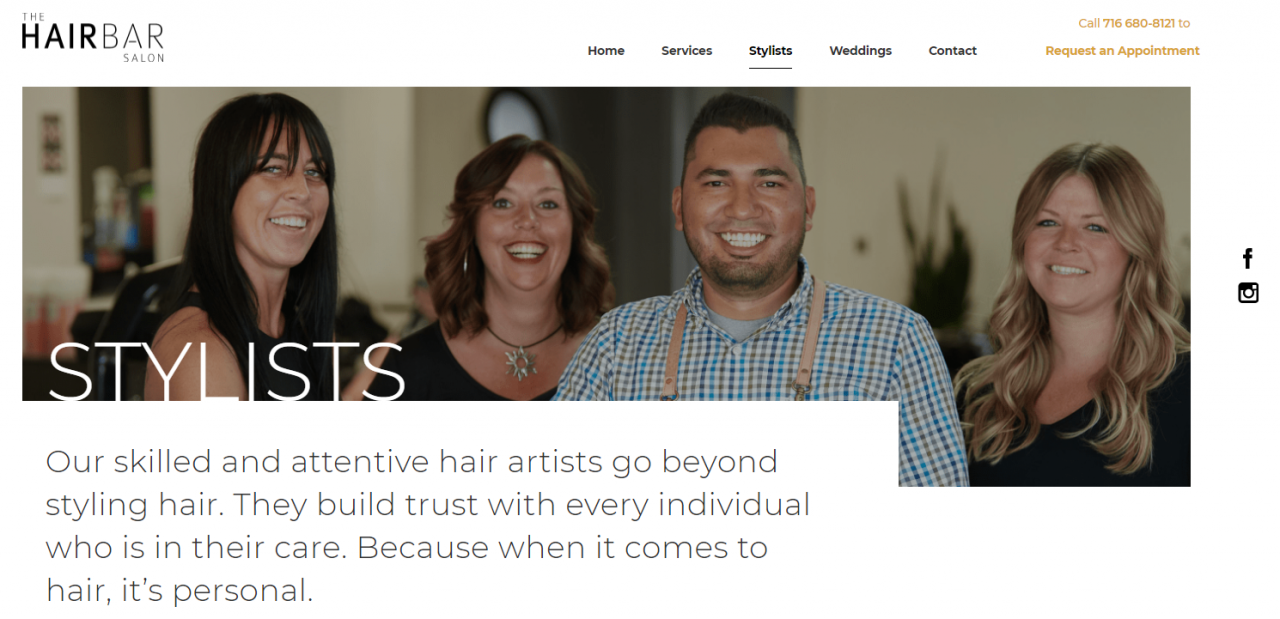Click the phone number 716 680-8121
The image size is (1280, 619).
(x=1139, y=23)
